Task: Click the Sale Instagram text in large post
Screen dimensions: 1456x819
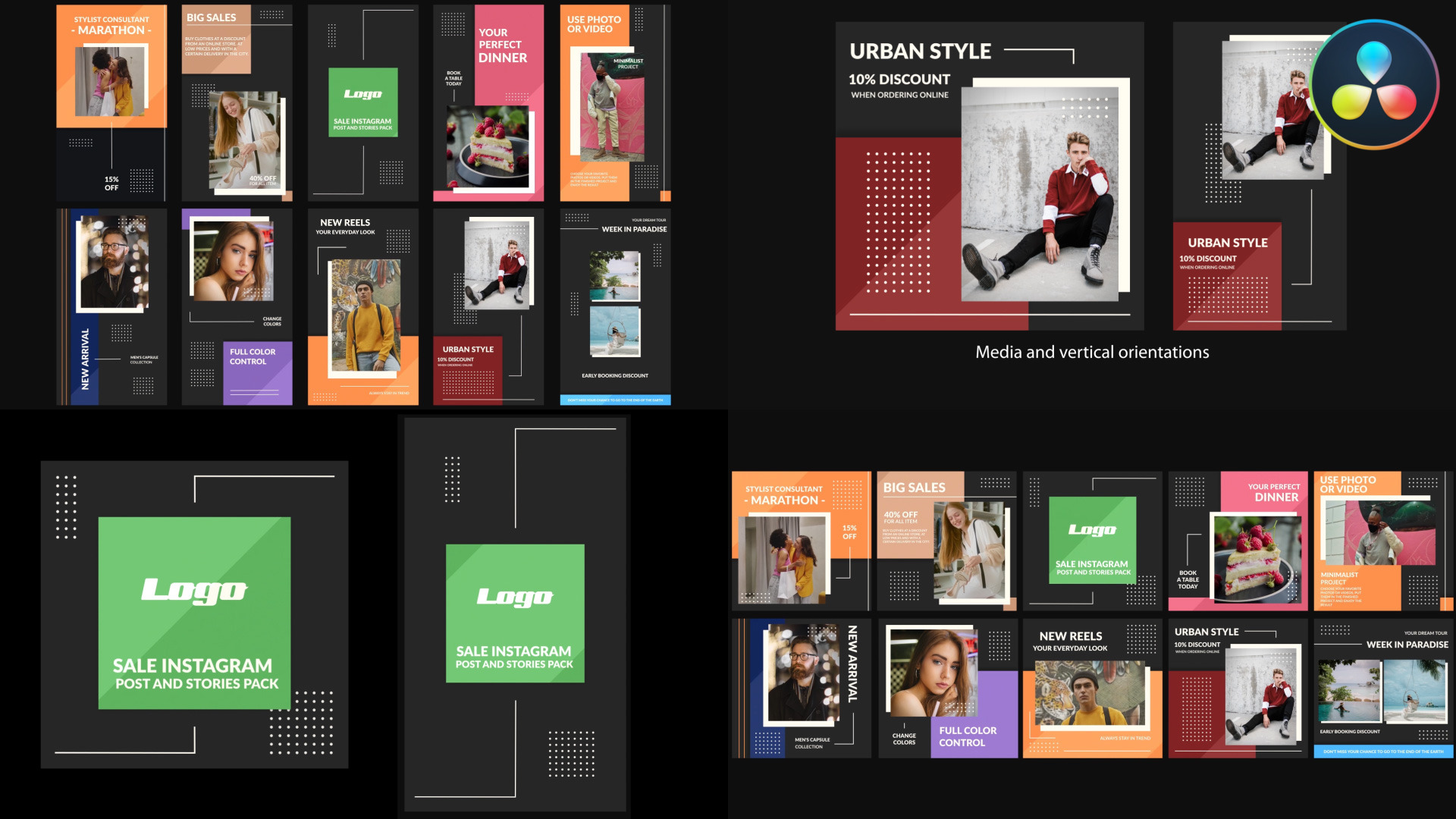Action: pos(193,666)
